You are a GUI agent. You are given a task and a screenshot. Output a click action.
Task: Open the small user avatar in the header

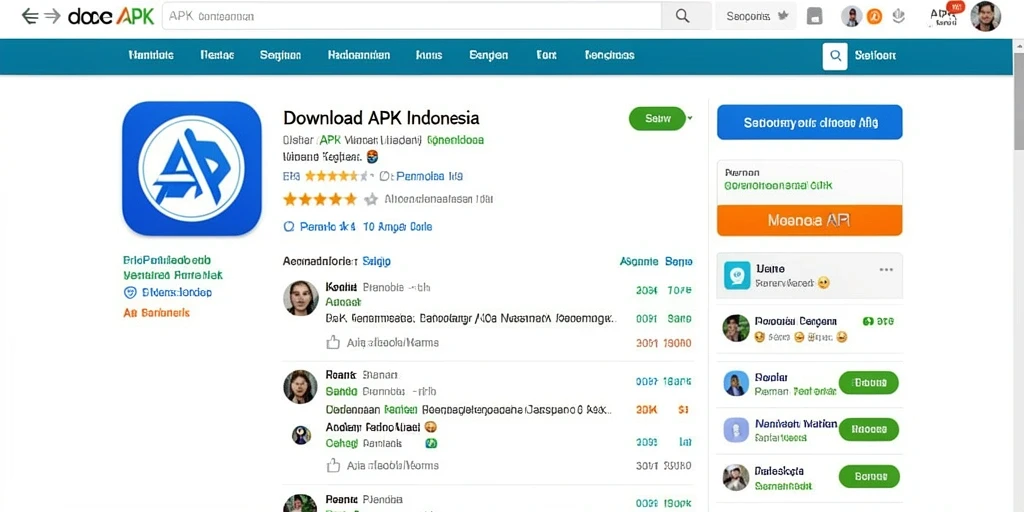click(x=852, y=16)
